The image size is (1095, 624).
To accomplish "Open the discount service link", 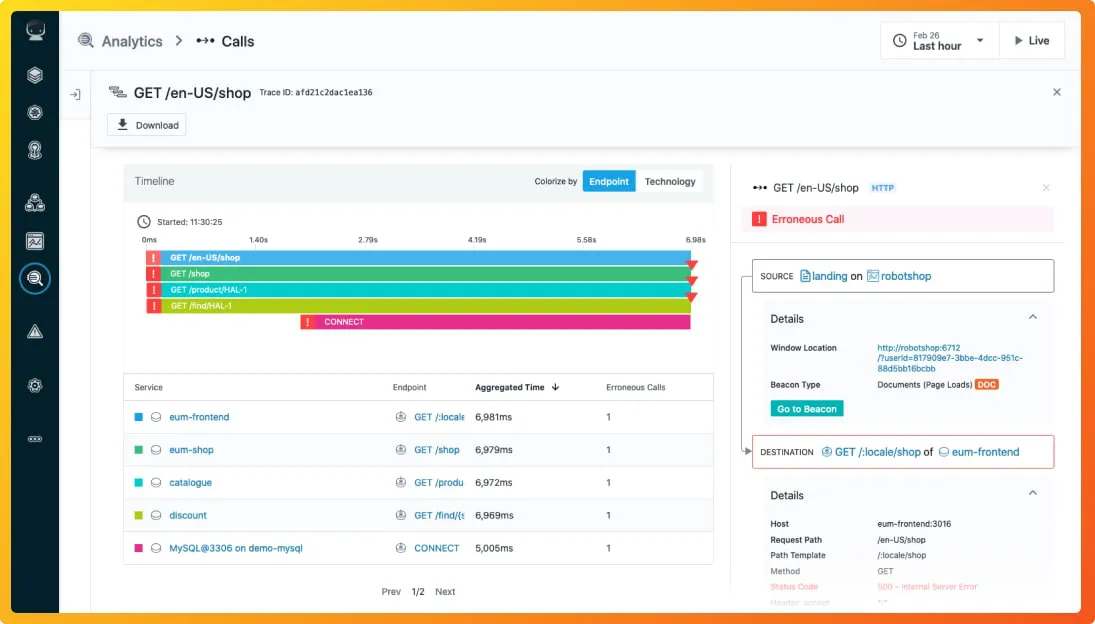I will click(x=188, y=515).
